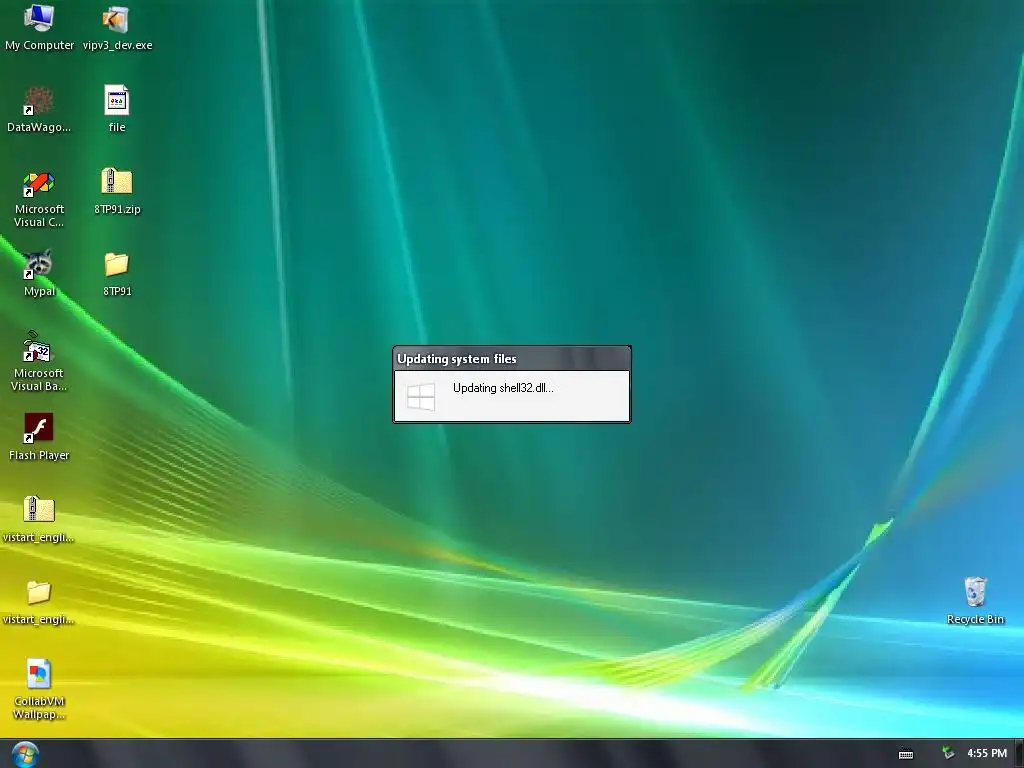Click the Windows logo in update dialog
This screenshot has height=768, width=1024.
[x=421, y=396]
